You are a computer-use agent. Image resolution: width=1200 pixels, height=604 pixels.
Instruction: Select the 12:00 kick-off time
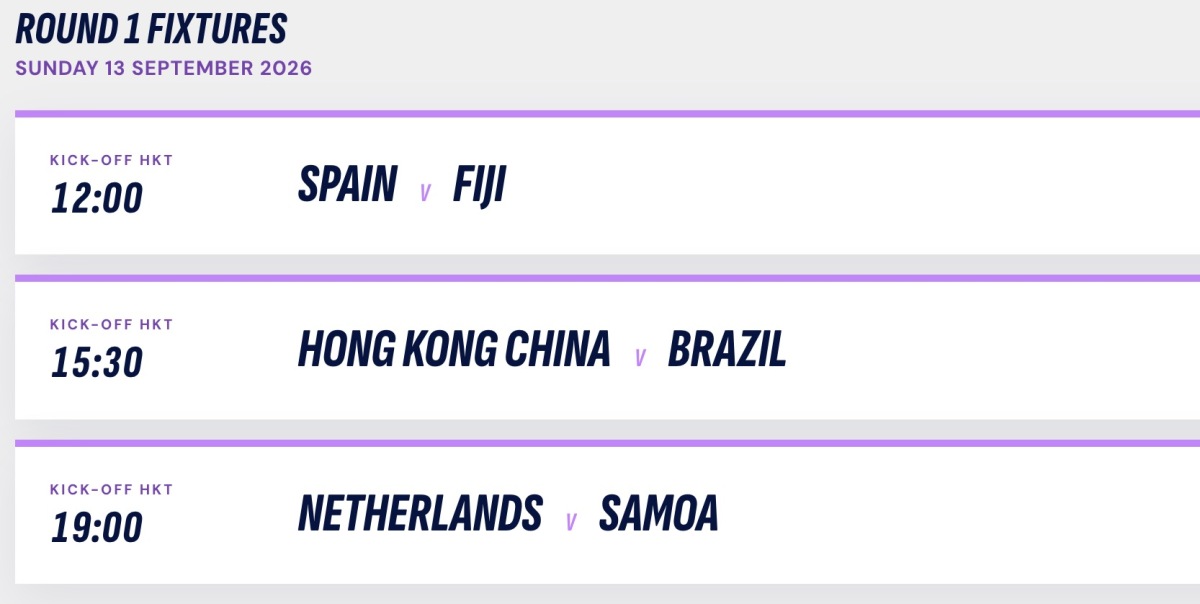click(97, 198)
